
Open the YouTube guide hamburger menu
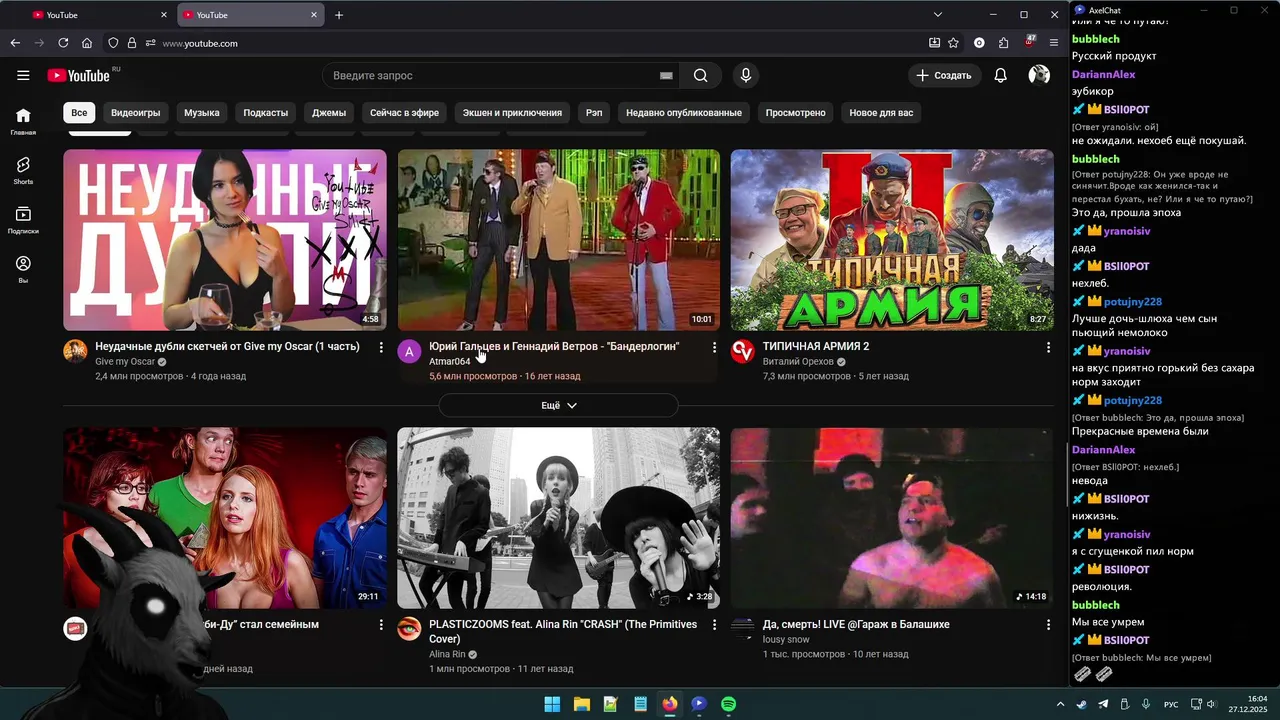[23, 75]
